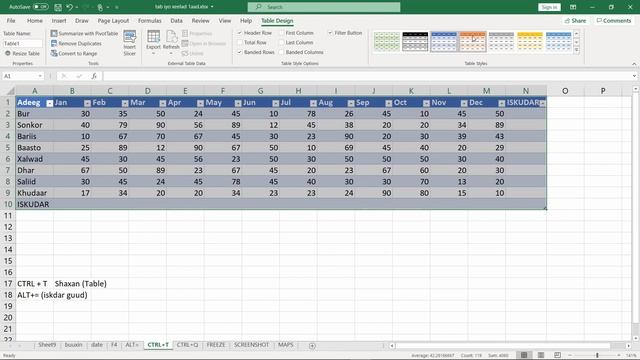
Task: Toggle the AutoSave switch
Action: click(x=40, y=7)
